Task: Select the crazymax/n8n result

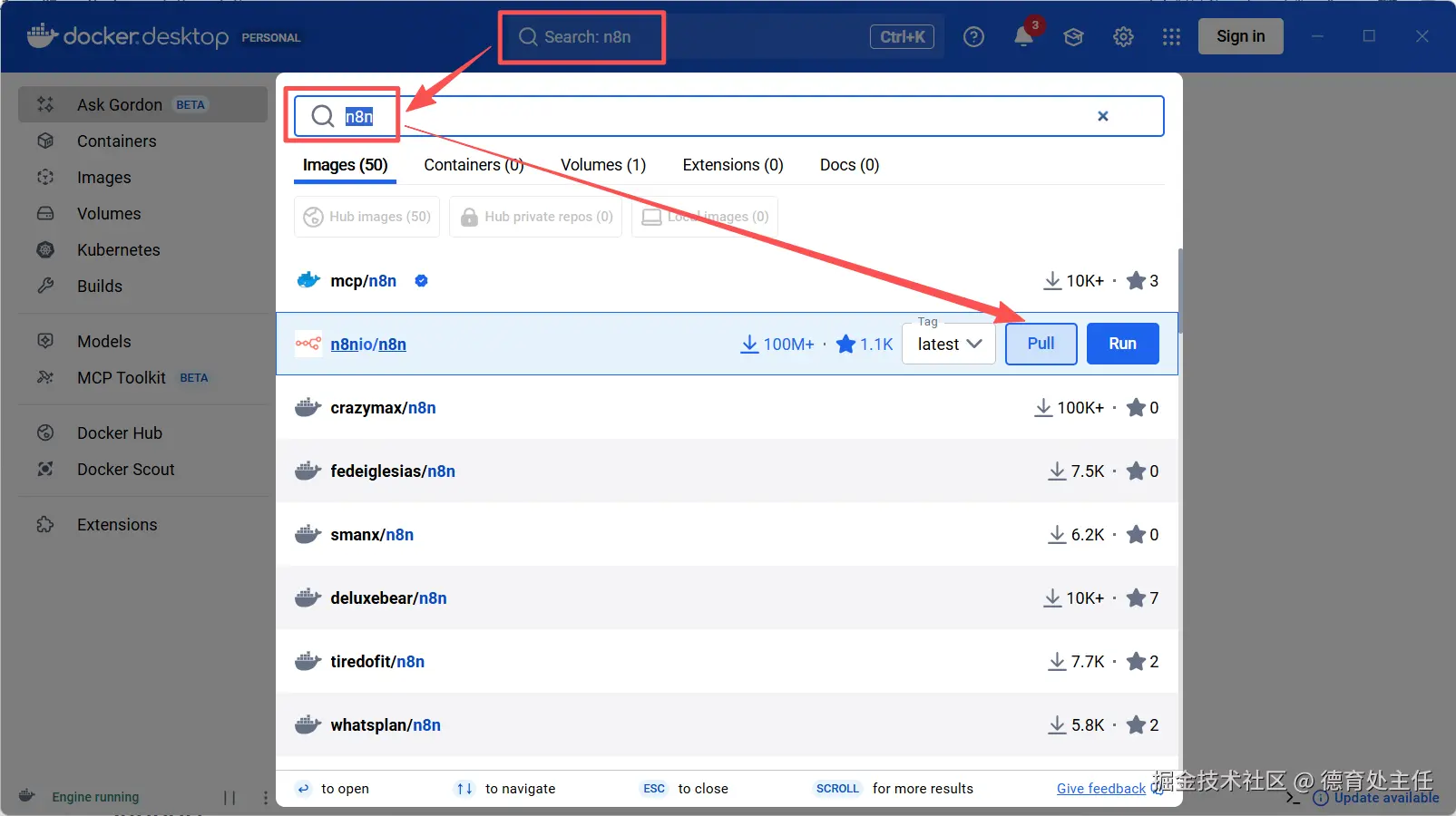Action: [x=727, y=408]
